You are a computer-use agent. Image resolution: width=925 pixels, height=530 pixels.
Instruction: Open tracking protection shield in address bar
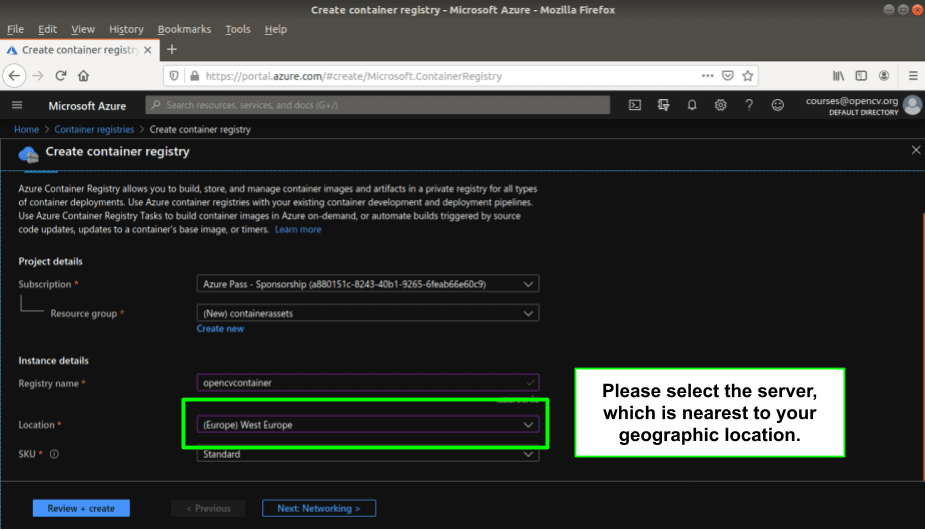174,76
